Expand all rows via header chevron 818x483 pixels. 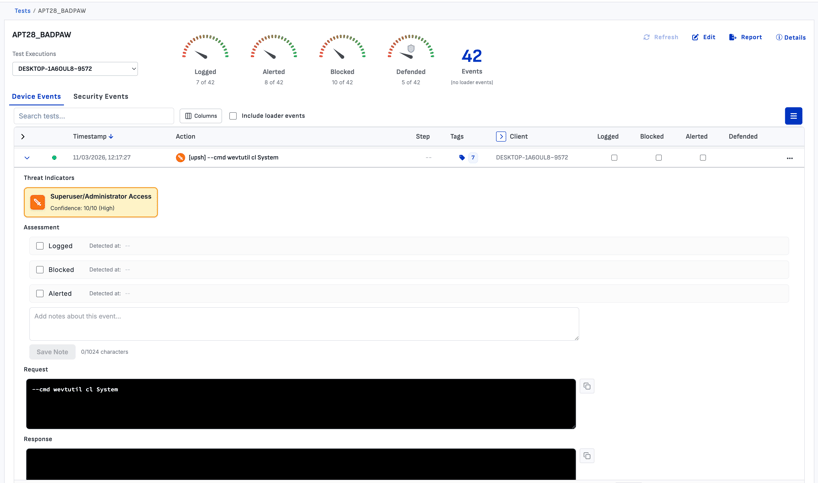coord(23,137)
